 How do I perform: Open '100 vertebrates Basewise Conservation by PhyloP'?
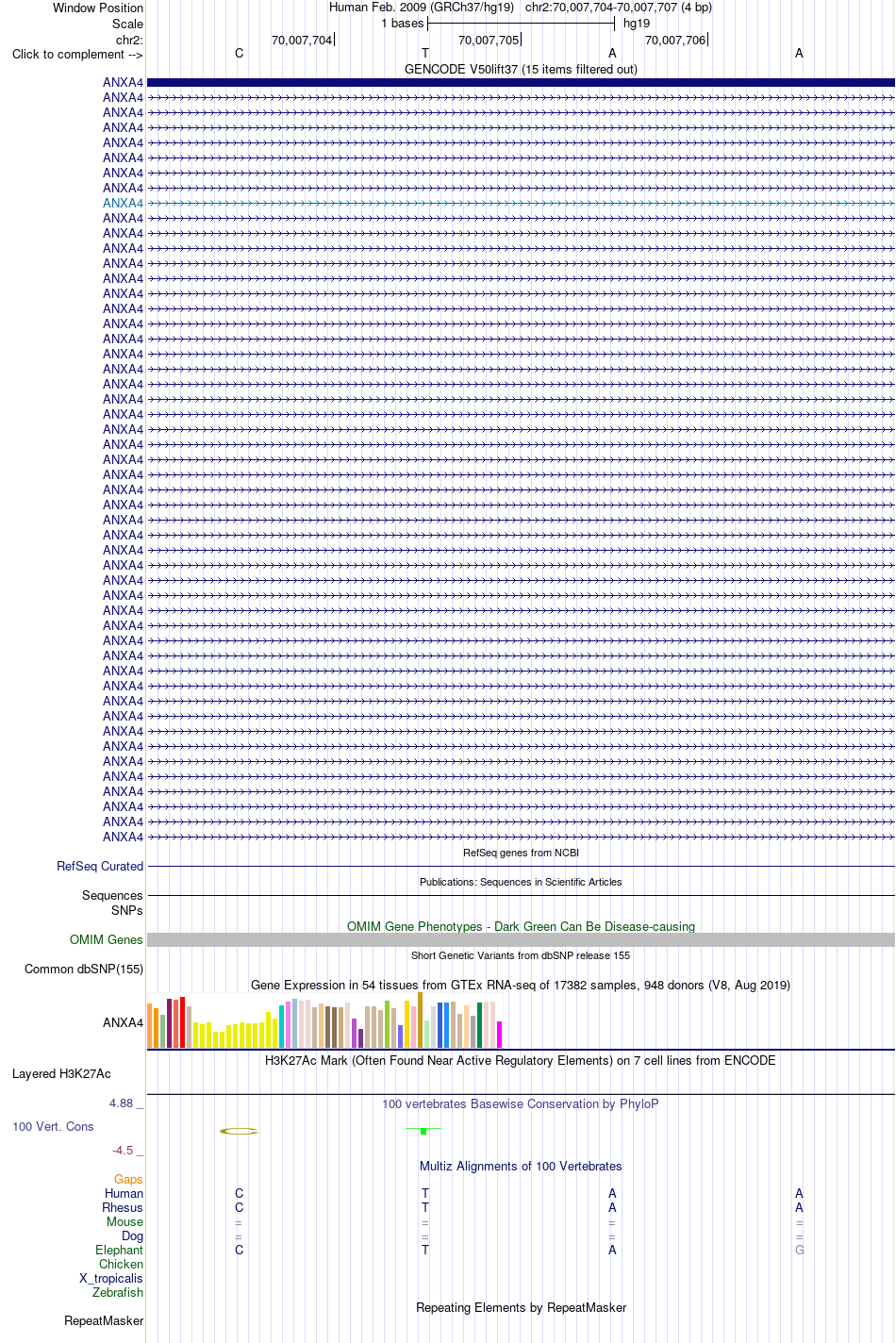pyautogui.click(x=521, y=1103)
